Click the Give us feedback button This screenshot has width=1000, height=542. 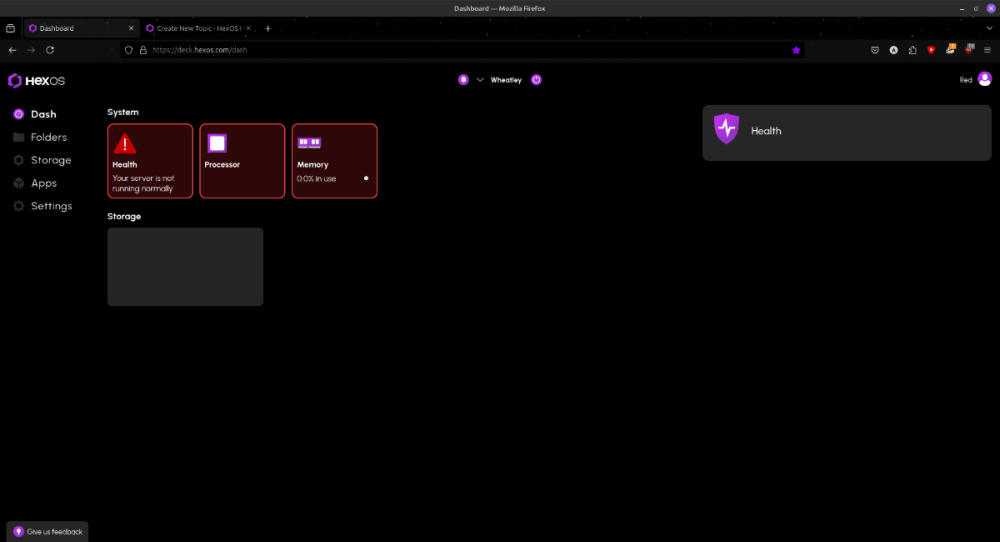48,531
